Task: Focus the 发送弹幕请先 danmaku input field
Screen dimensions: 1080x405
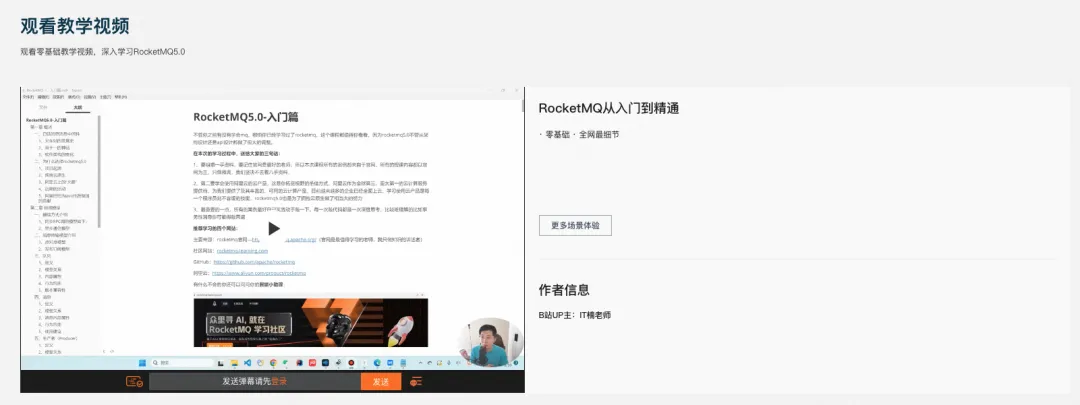Action: click(x=255, y=382)
